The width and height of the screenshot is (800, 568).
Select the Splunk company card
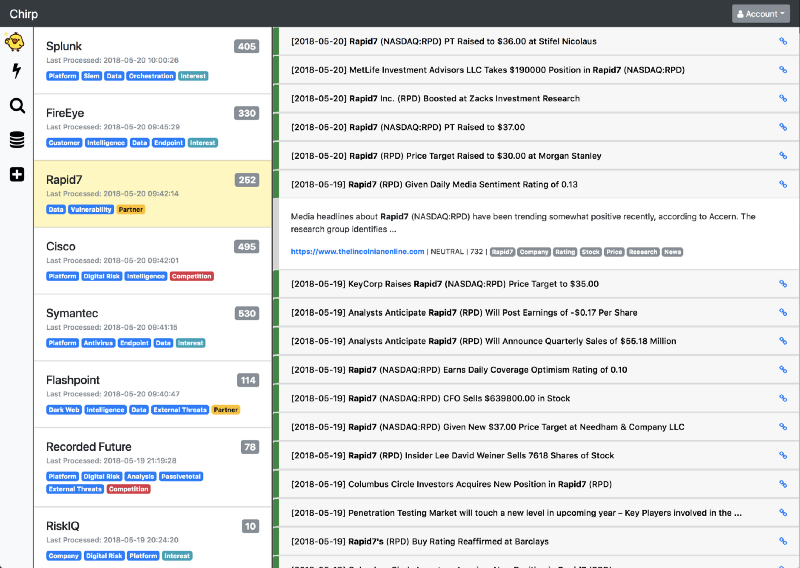point(153,61)
